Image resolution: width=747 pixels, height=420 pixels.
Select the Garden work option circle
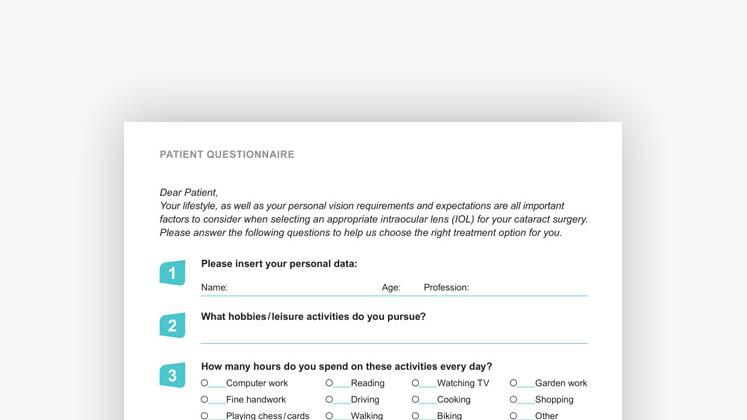point(513,383)
